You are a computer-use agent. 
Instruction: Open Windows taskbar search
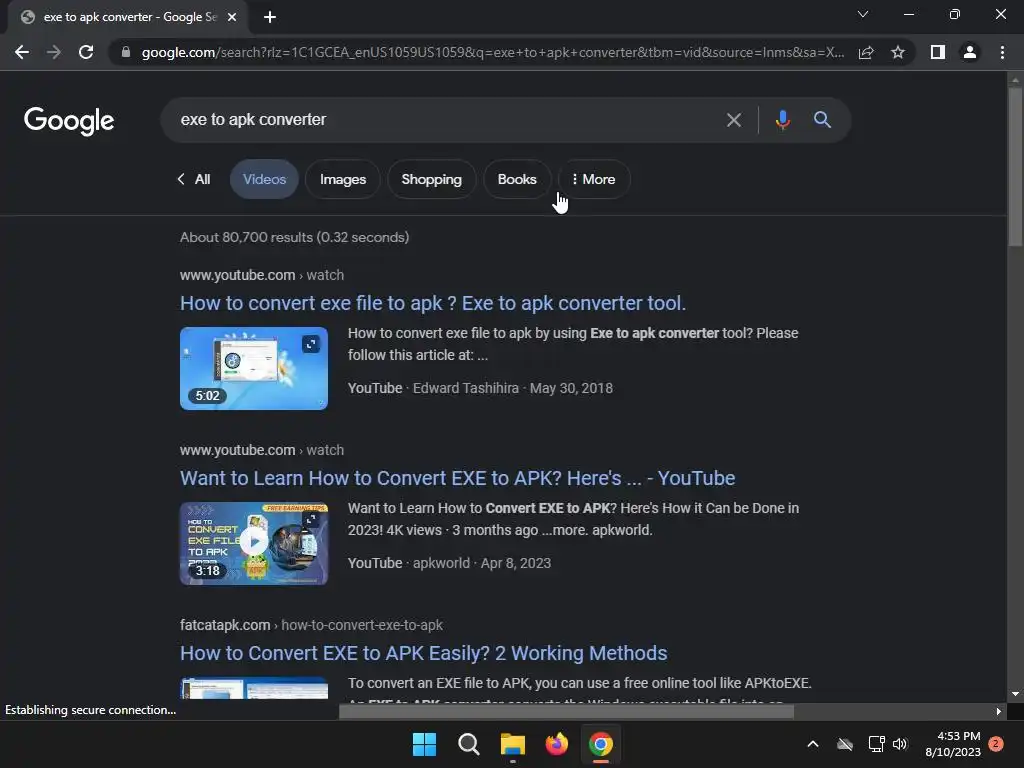point(468,744)
